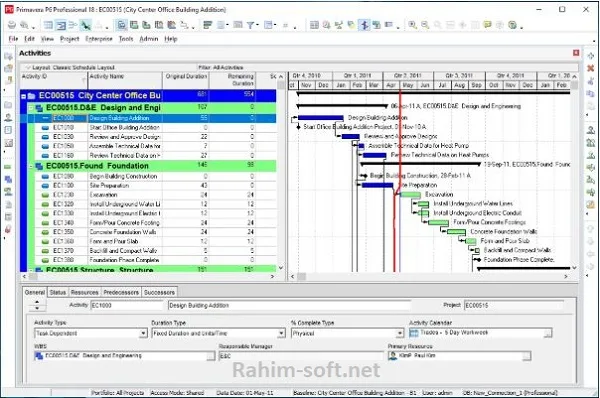
Task: Switch to the Status tab
Action: (58, 292)
